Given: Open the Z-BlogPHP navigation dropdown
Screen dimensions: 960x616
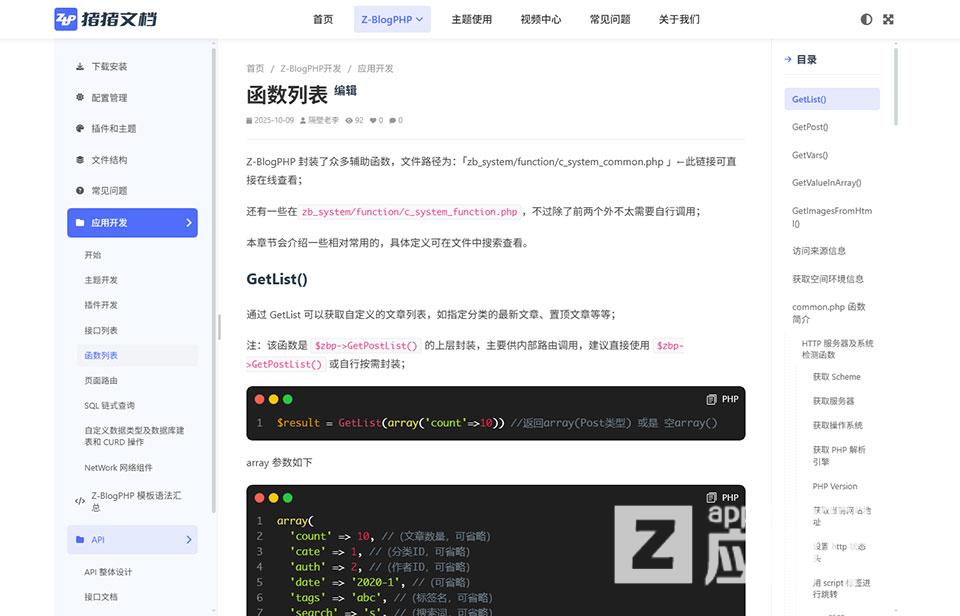Looking at the screenshot, I should coord(391,18).
